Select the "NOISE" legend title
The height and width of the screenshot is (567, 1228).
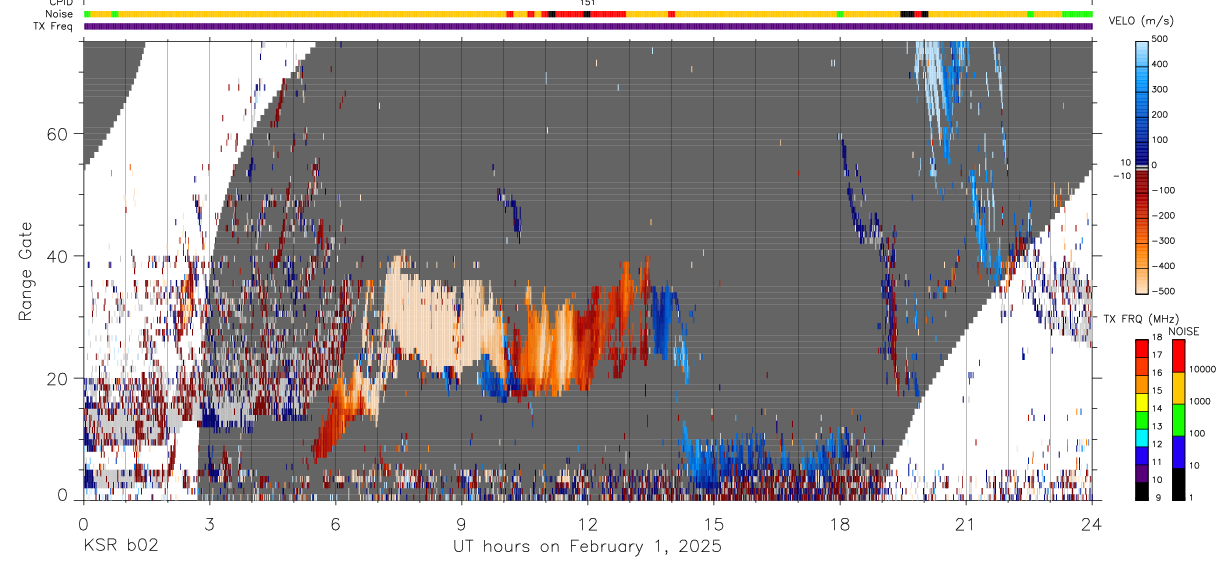click(1184, 332)
